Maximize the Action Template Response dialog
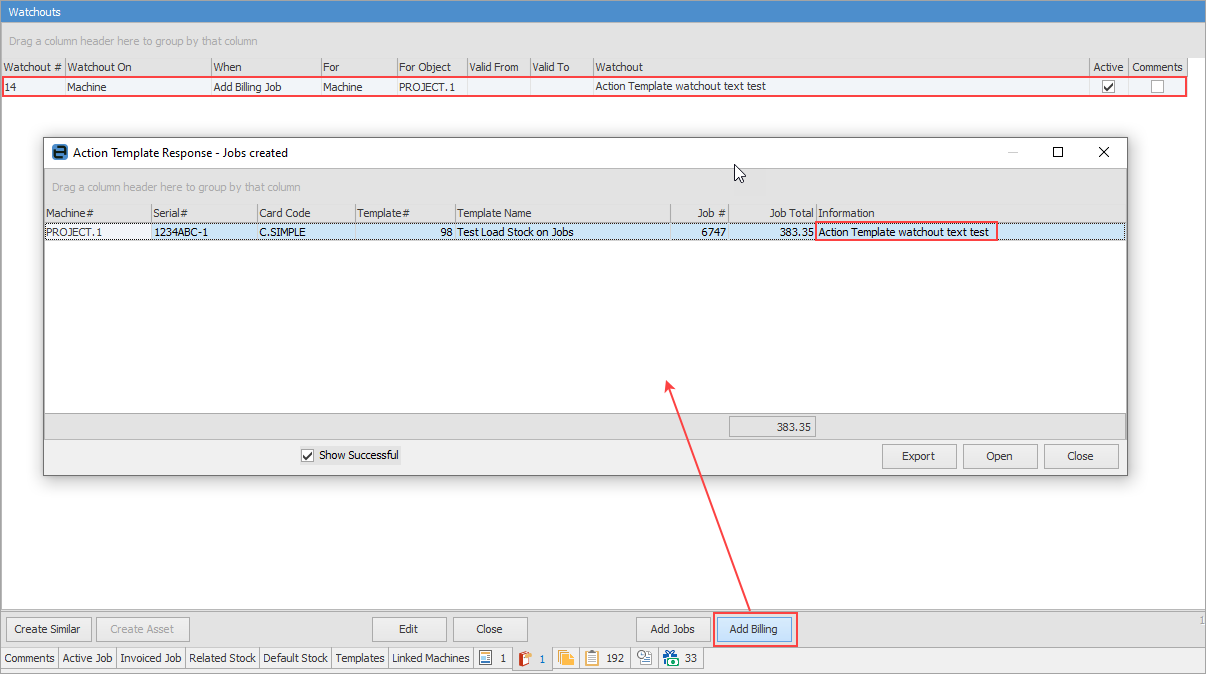The image size is (1206, 674). [1058, 153]
